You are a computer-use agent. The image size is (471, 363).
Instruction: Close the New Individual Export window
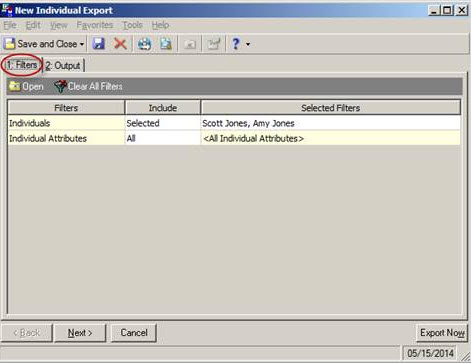click(x=462, y=10)
